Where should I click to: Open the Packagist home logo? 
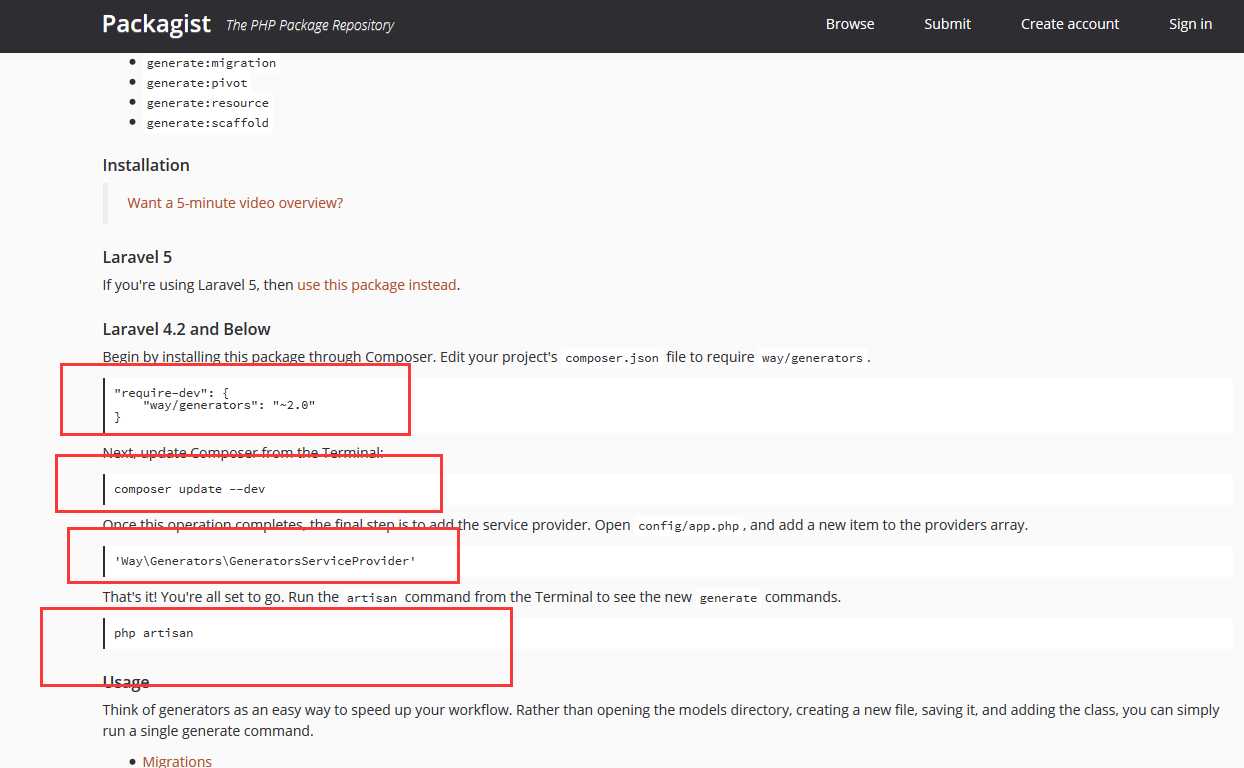click(156, 23)
